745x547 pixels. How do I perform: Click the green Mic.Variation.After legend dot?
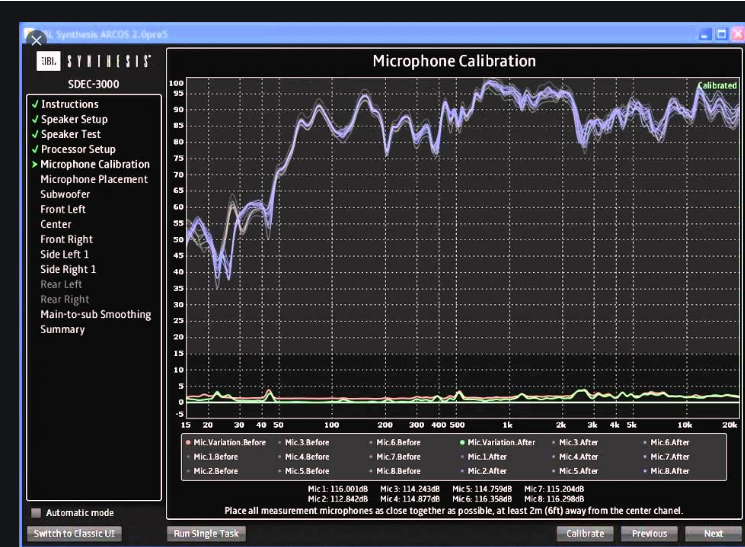coord(462,442)
